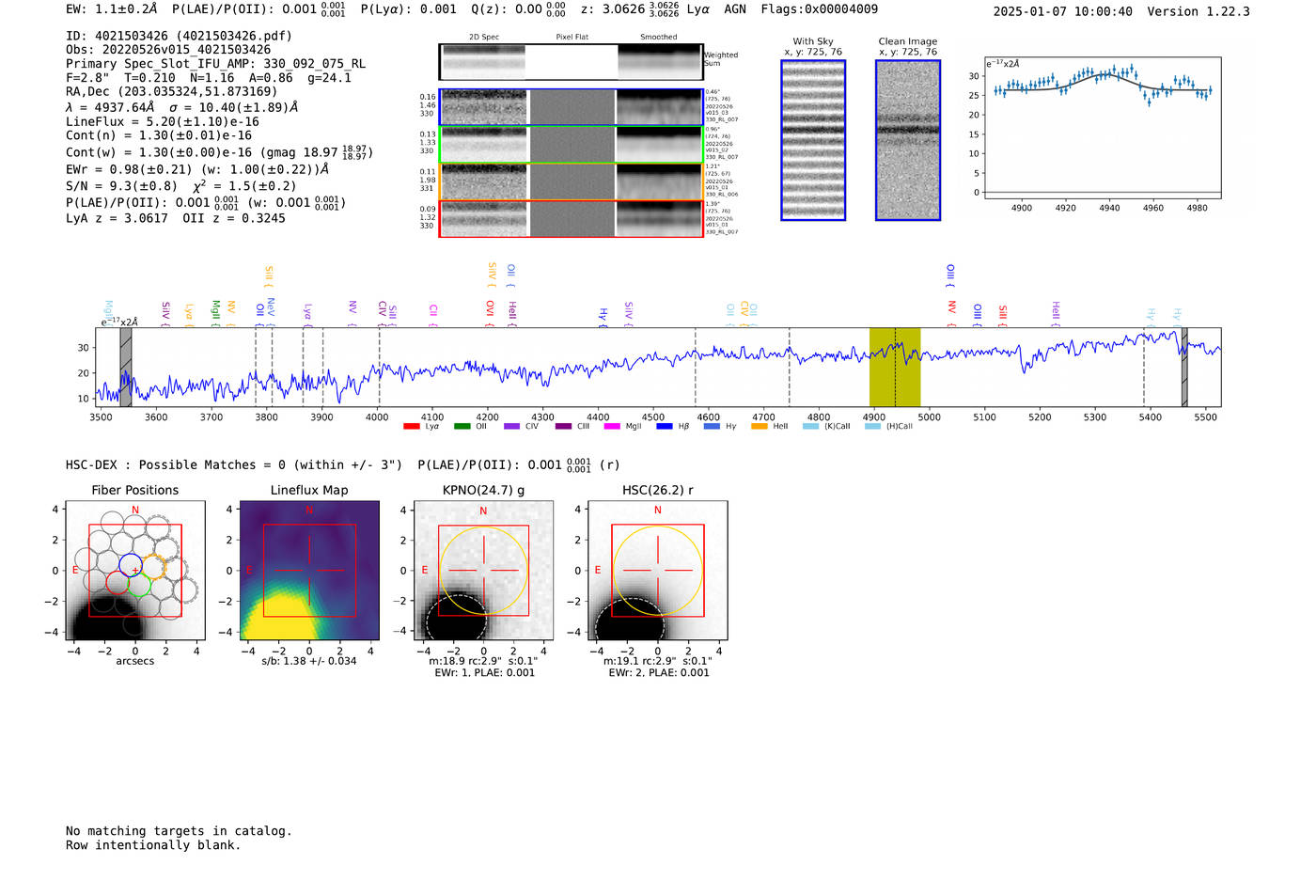
Task: Click the Obs: 20220526v015_4021503426 line
Action: tap(168, 50)
